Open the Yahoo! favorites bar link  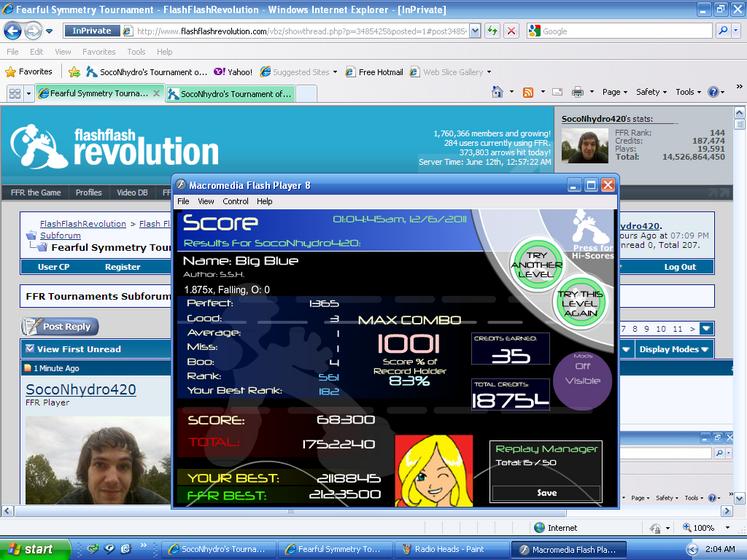(233, 72)
